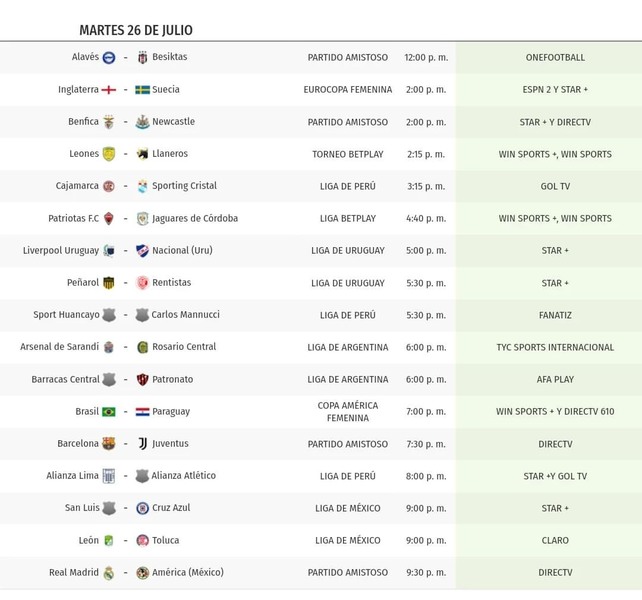Viewport: 642px width, 600px height.
Task: Click the MARTES 26 DE JULIO heading
Action: 136,30
